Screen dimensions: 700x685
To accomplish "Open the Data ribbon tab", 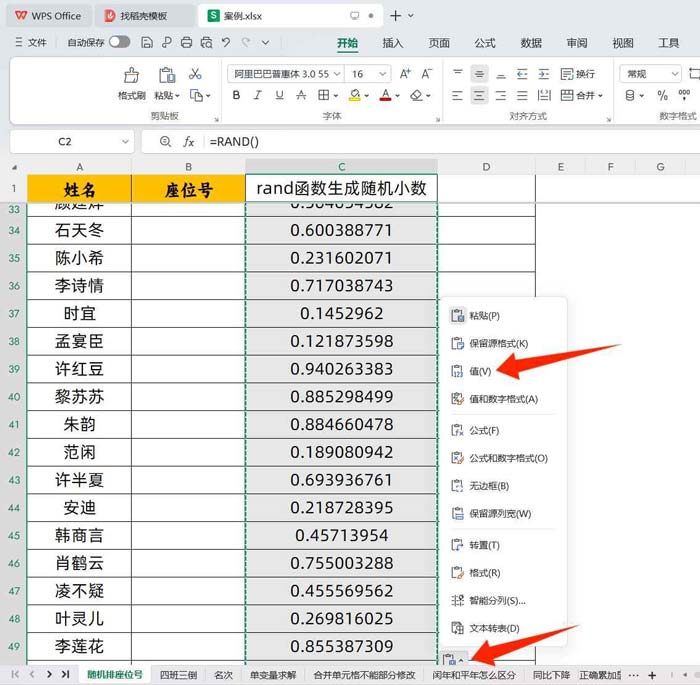I will [531, 43].
